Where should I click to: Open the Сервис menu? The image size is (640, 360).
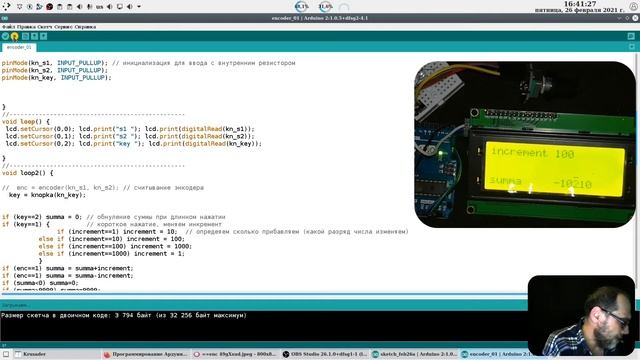pyautogui.click(x=63, y=27)
